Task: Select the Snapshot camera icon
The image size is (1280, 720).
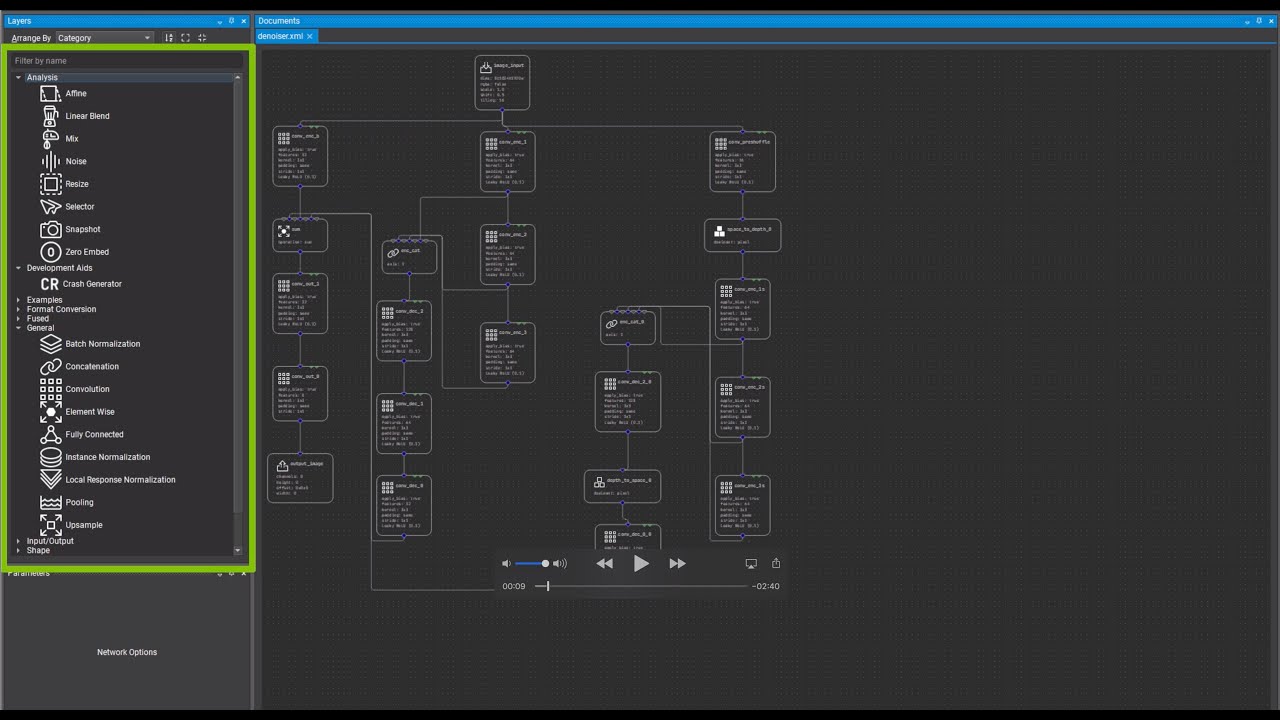Action: 50,229
